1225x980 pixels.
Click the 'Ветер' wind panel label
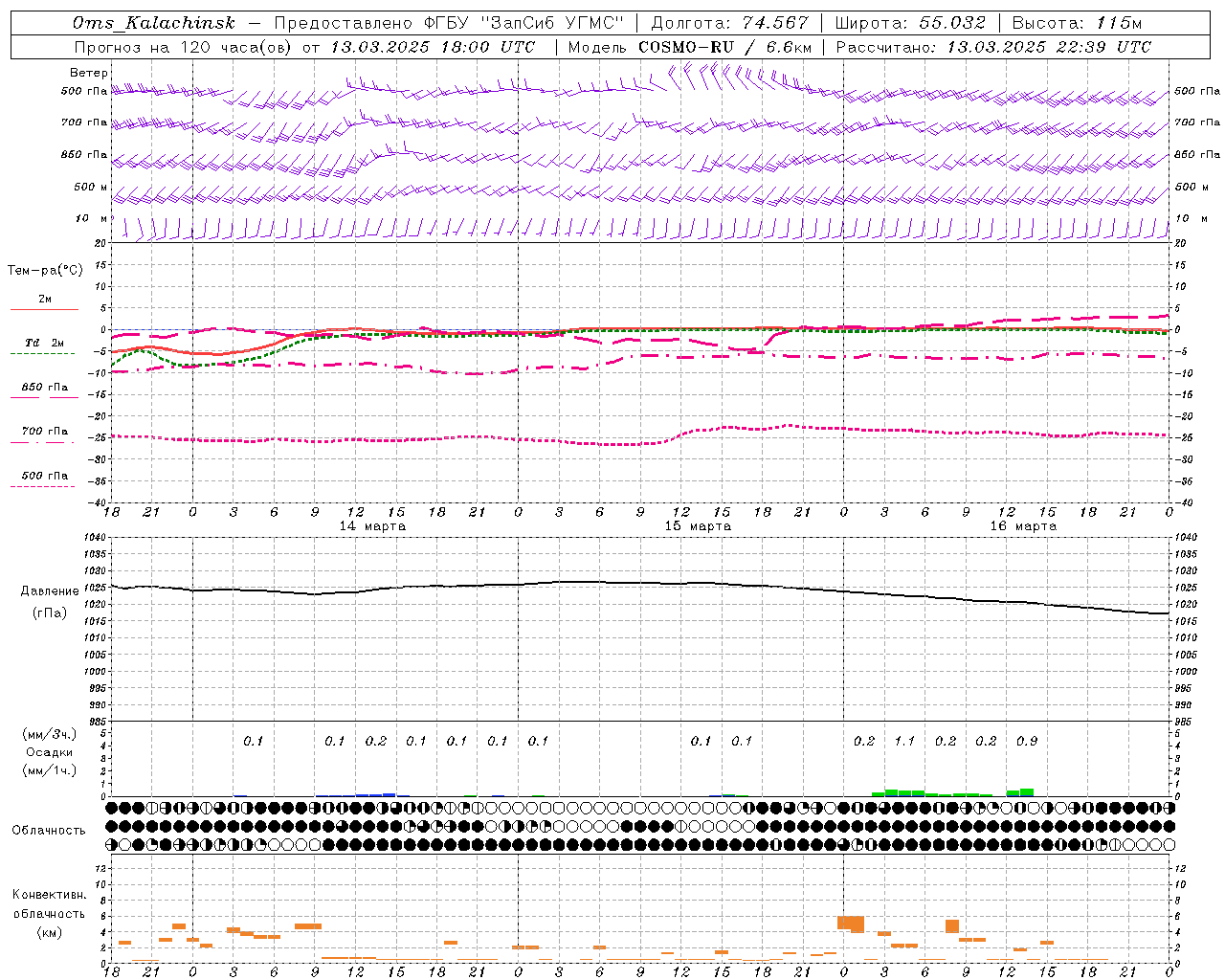click(89, 73)
